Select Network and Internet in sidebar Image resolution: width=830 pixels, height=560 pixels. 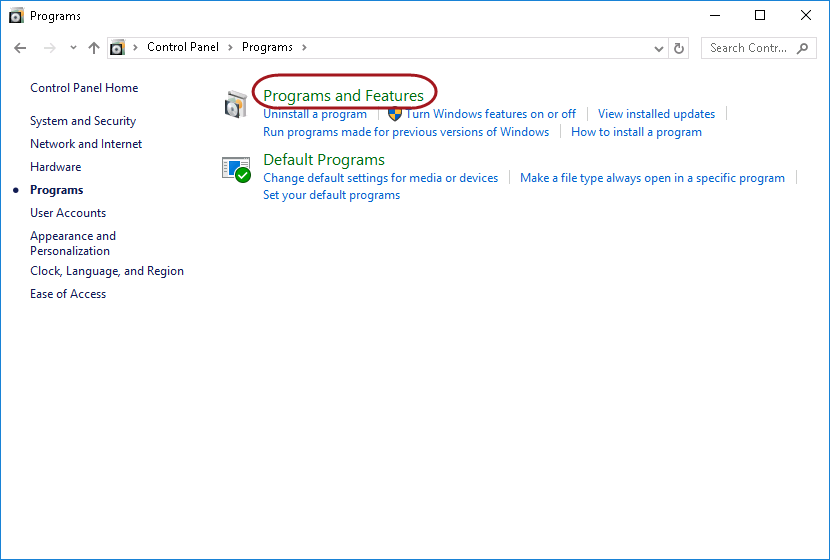point(86,144)
